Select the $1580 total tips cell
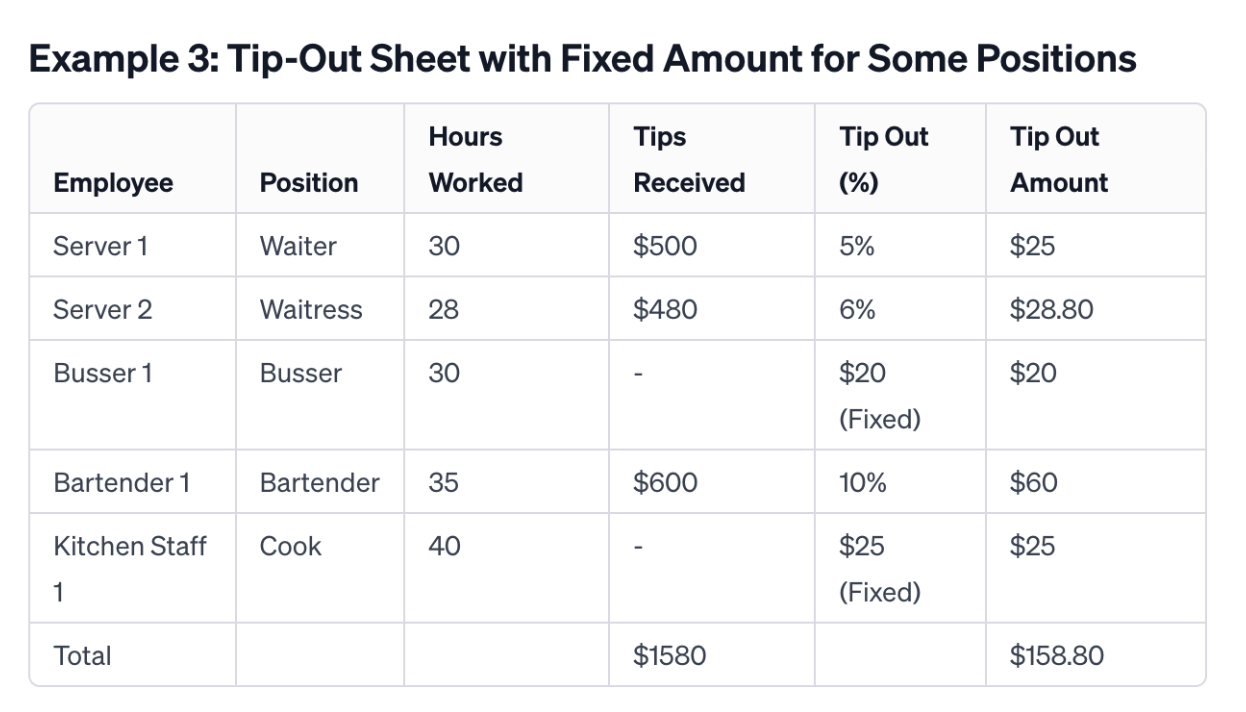Screen dimensions: 1246x712 (x=670, y=656)
